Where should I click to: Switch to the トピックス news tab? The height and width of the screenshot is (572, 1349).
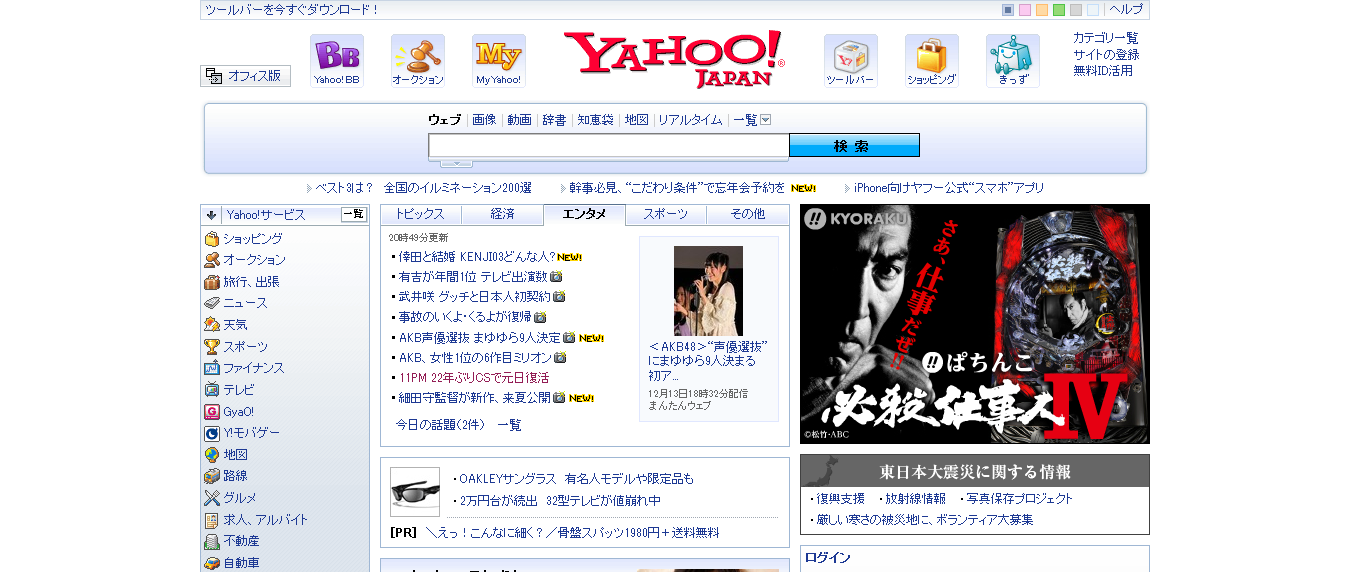(421, 214)
